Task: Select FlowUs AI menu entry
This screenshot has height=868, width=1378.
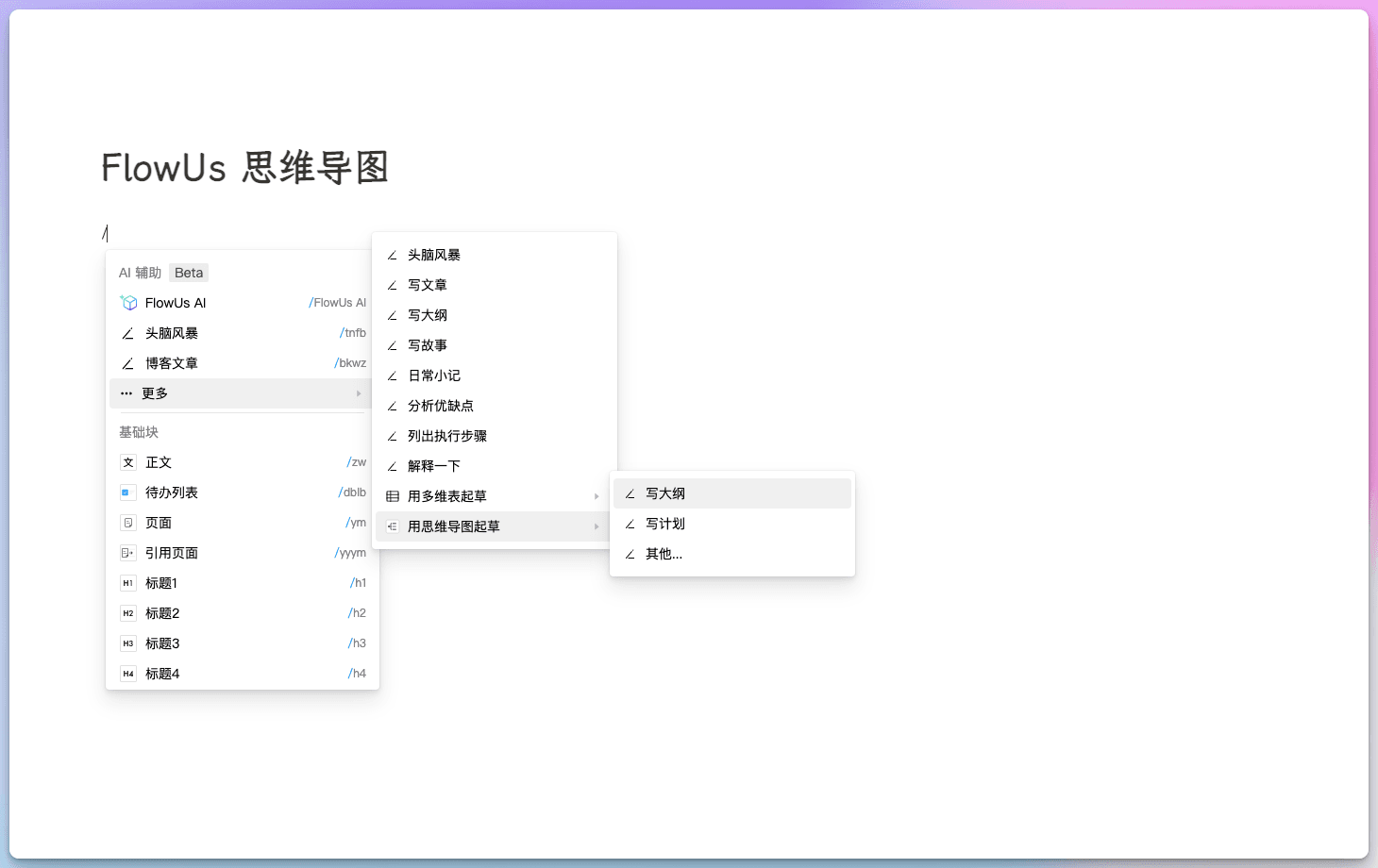Action: tap(243, 303)
